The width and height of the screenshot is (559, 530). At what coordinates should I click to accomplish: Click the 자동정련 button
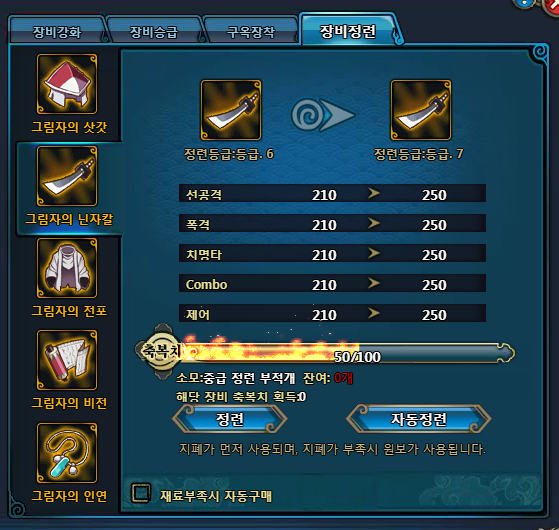[x=419, y=419]
